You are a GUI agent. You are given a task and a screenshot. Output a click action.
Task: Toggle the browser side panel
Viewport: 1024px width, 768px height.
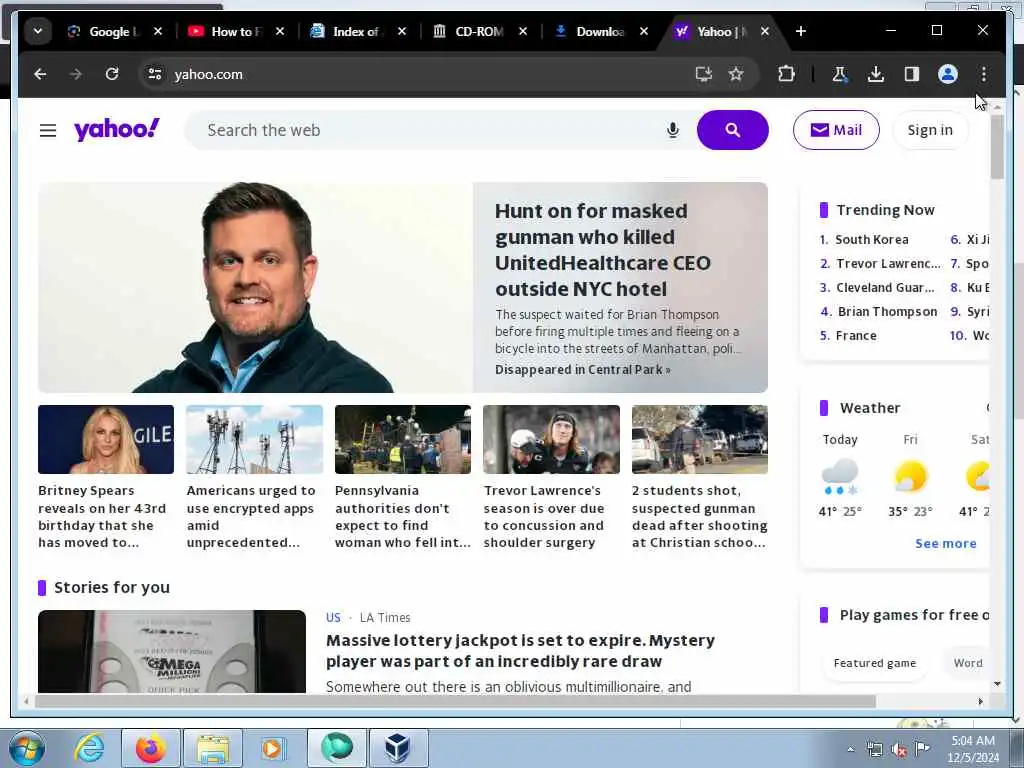[912, 74]
